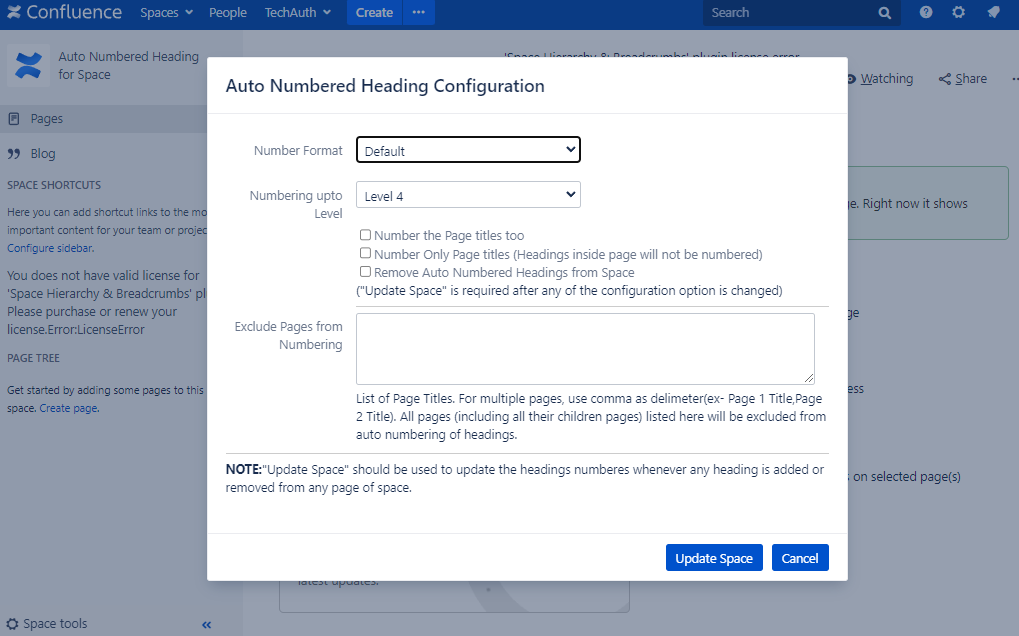This screenshot has height=636, width=1019.
Task: Click the Space tools gear icon
Action: pyautogui.click(x=12, y=624)
